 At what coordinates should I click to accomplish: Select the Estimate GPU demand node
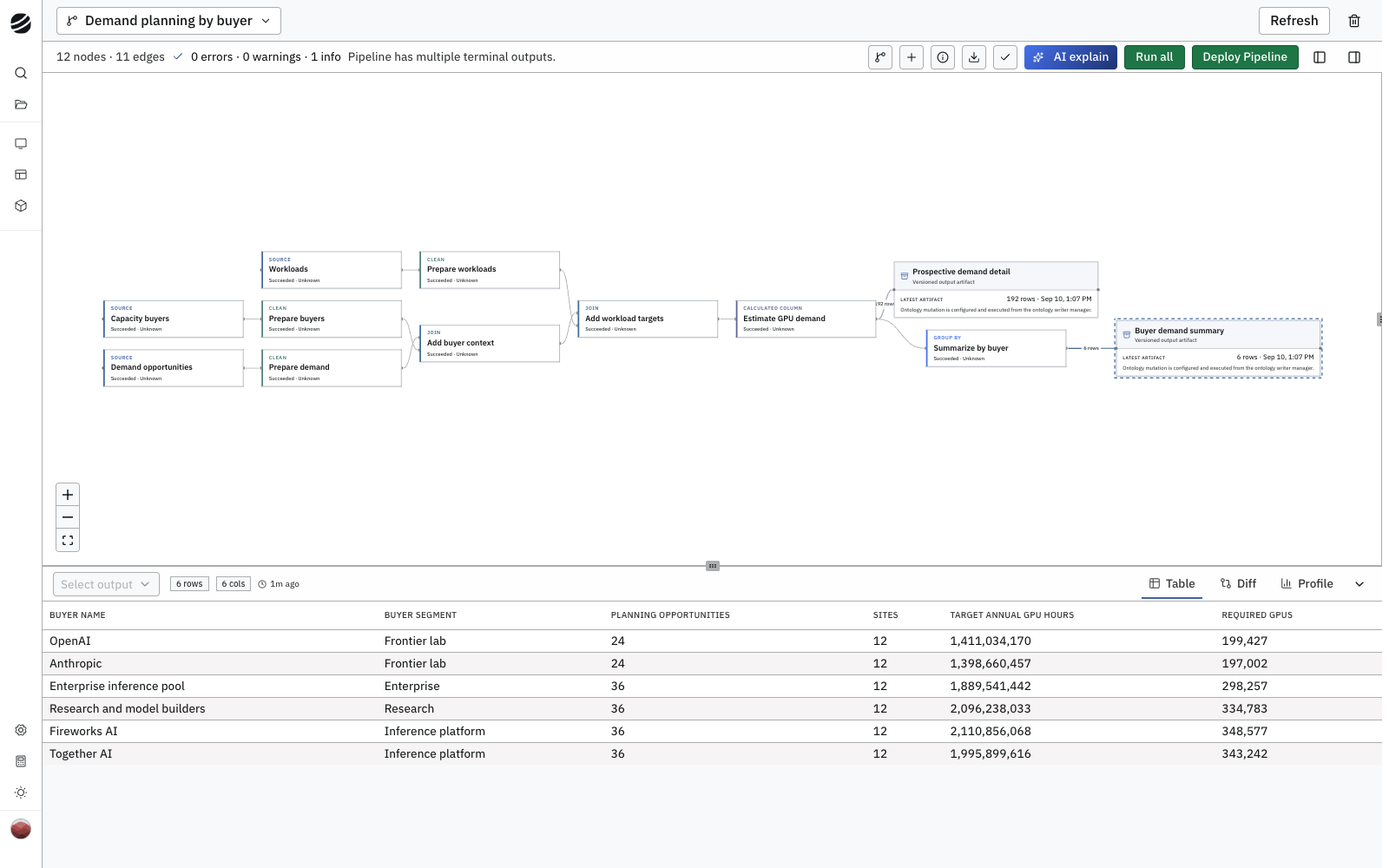(x=806, y=319)
